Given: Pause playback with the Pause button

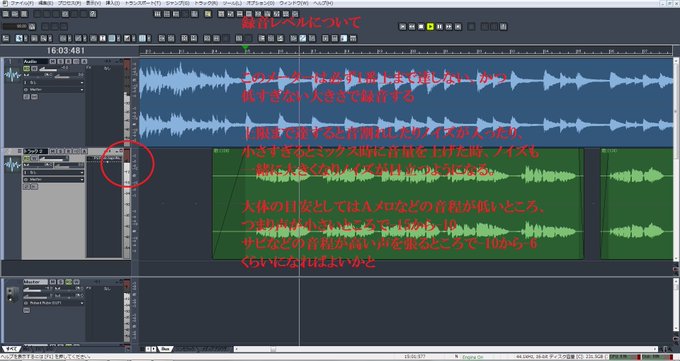Looking at the screenshot, I should coord(439,27).
